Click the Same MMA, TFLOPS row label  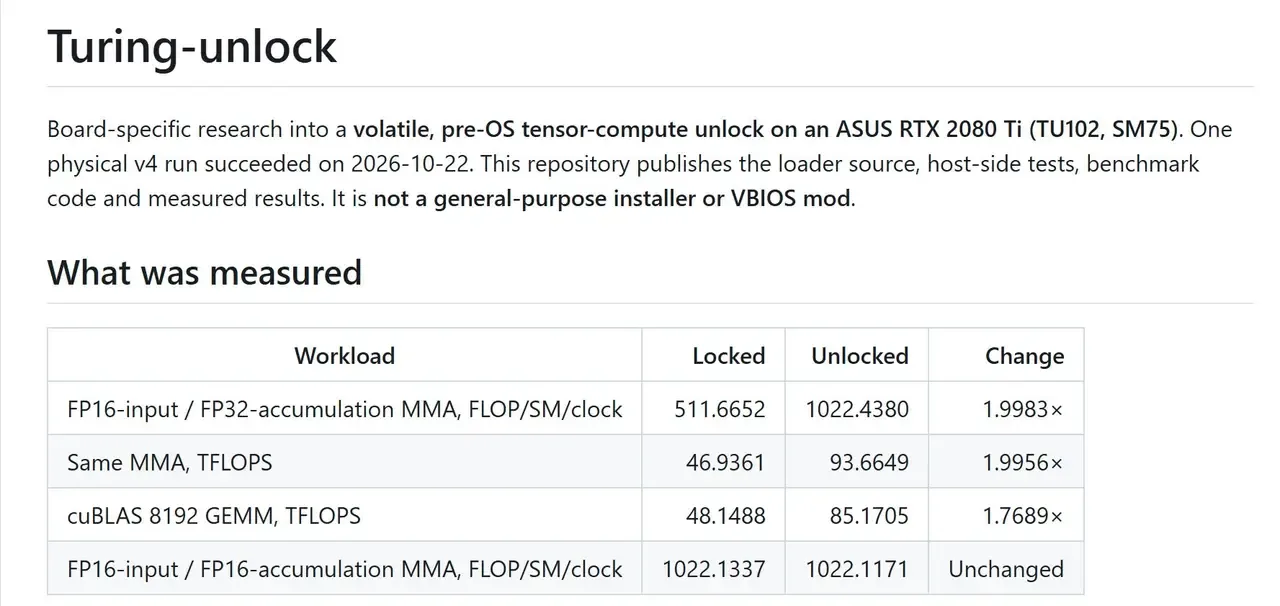coord(169,462)
